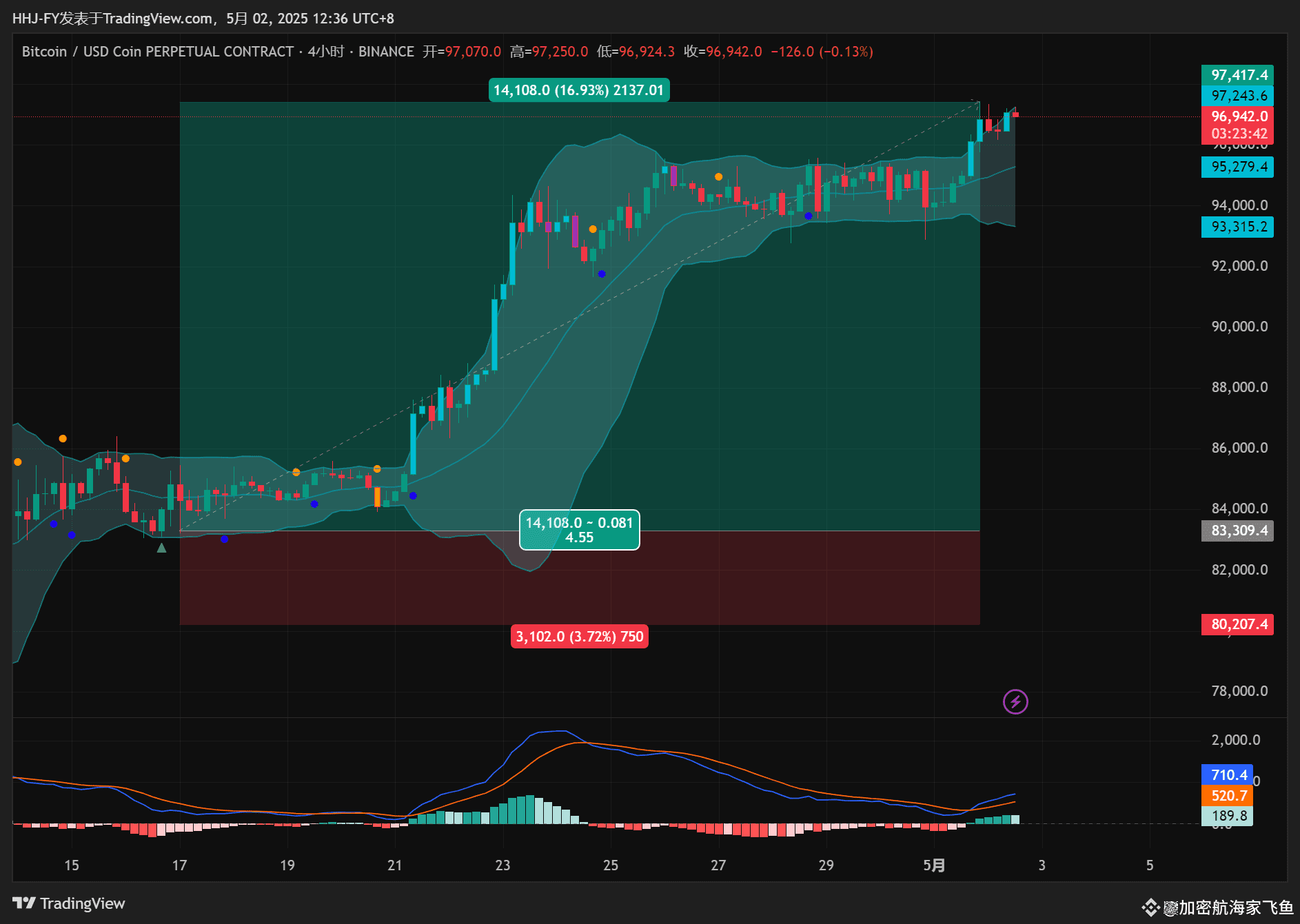This screenshot has width=1300, height=924.
Task: Open the HHJ-FY发表于TradingView.com header text
Action: 112,19
